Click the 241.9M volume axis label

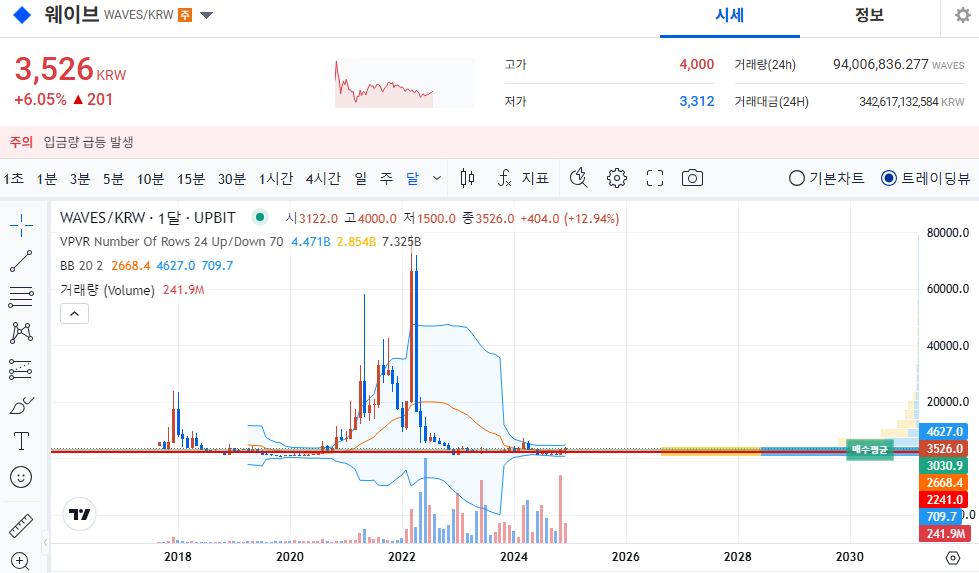tap(944, 534)
